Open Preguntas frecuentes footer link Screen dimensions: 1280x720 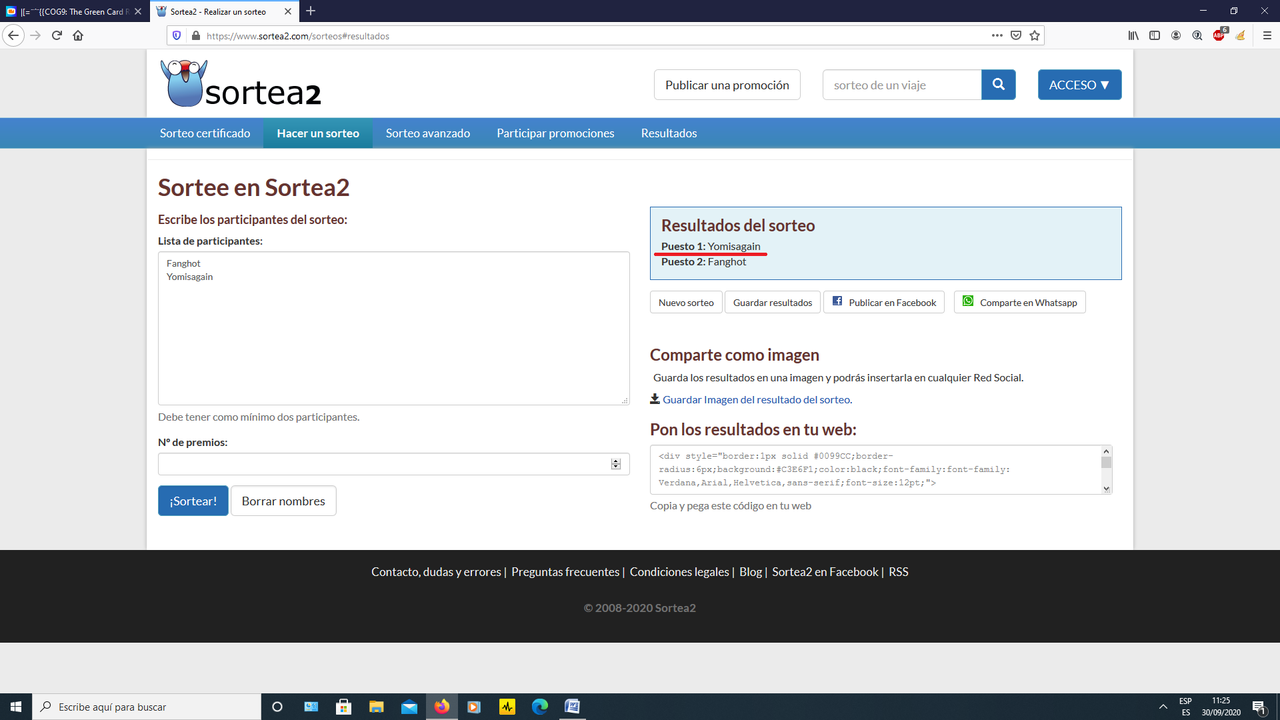click(x=565, y=572)
